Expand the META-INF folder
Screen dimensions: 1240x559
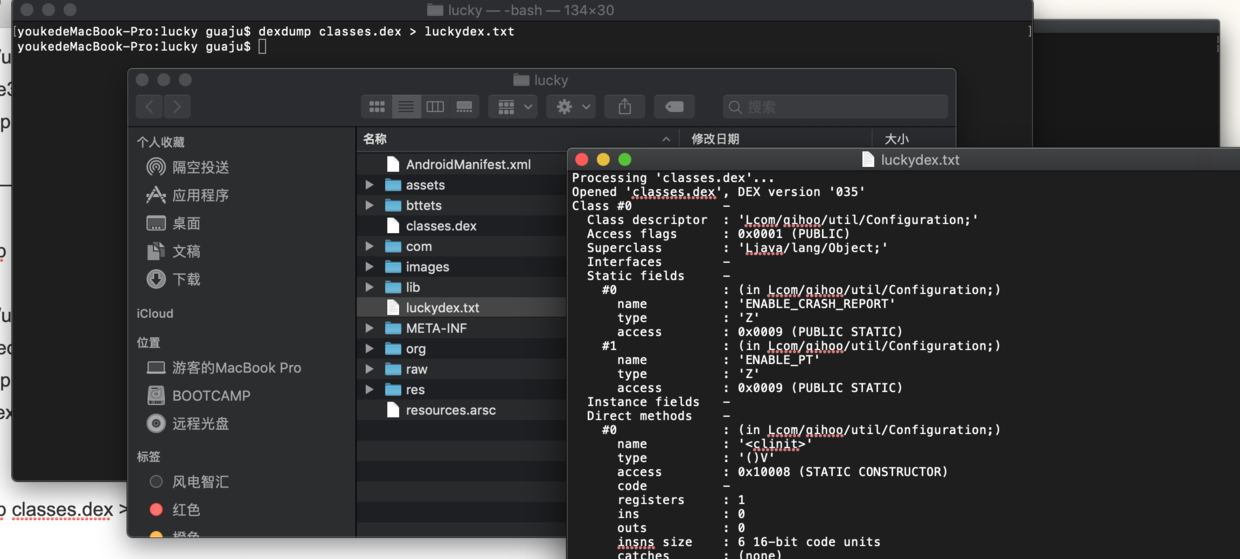370,328
